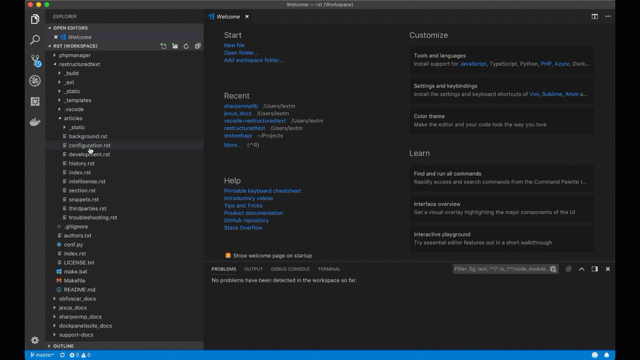Viewport: 640px width, 360px height.
Task: Click Add workspace folder... link
Action: [x=253, y=60]
